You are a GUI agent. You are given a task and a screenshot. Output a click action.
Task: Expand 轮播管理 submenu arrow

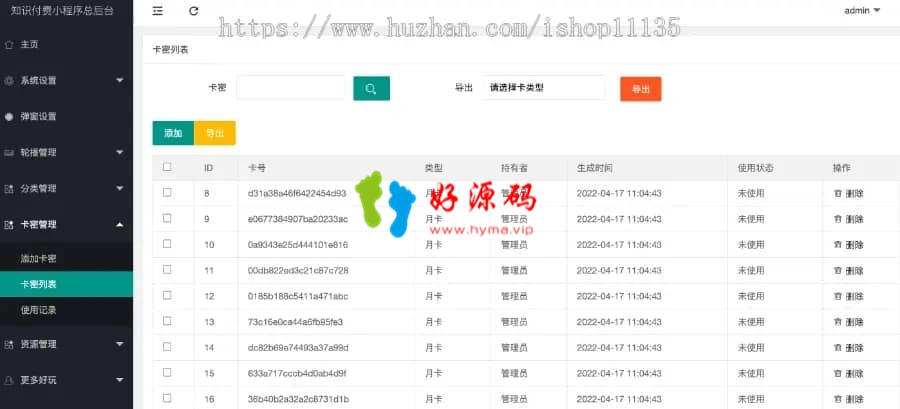(x=119, y=153)
